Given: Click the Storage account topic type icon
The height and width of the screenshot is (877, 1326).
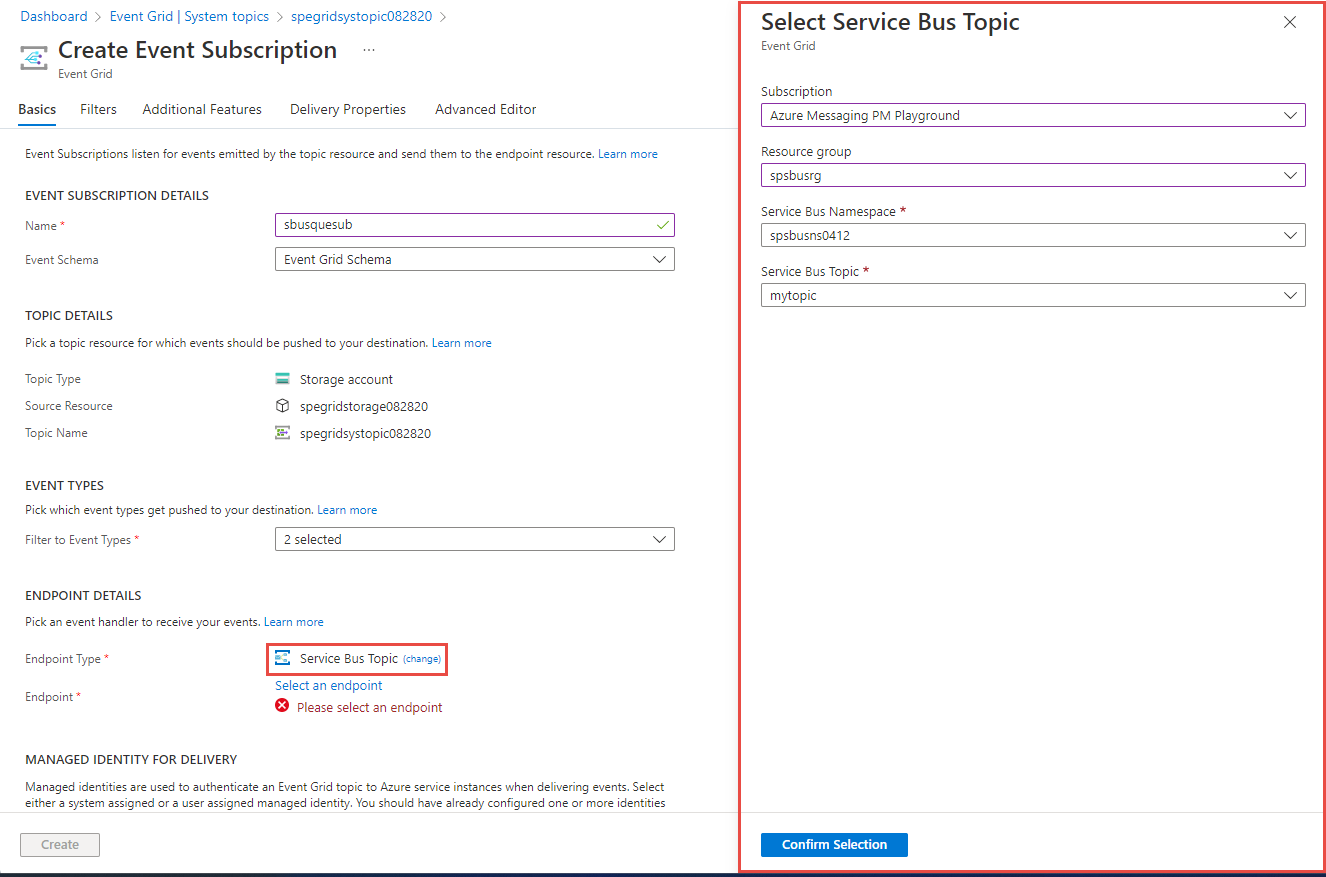Looking at the screenshot, I should pyautogui.click(x=282, y=379).
